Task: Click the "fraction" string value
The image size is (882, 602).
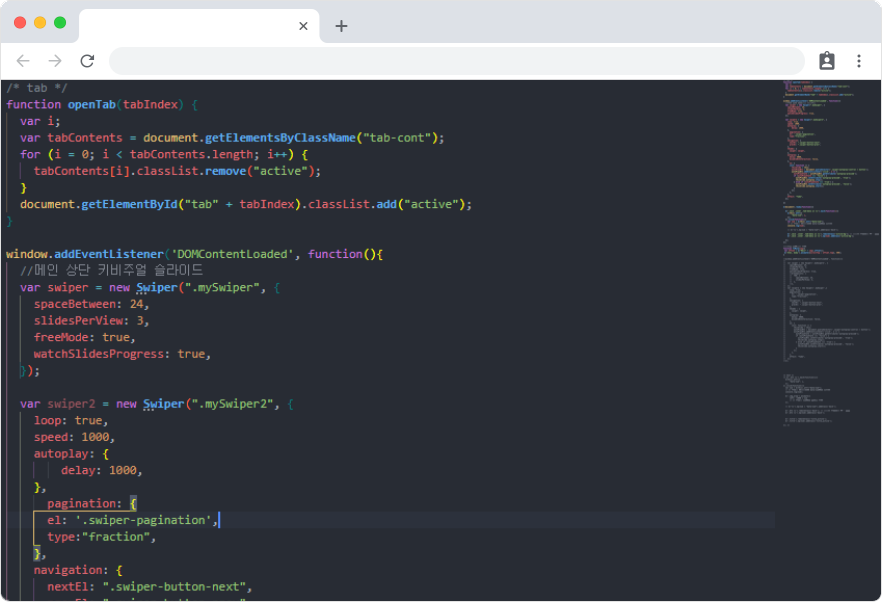Action: point(116,537)
